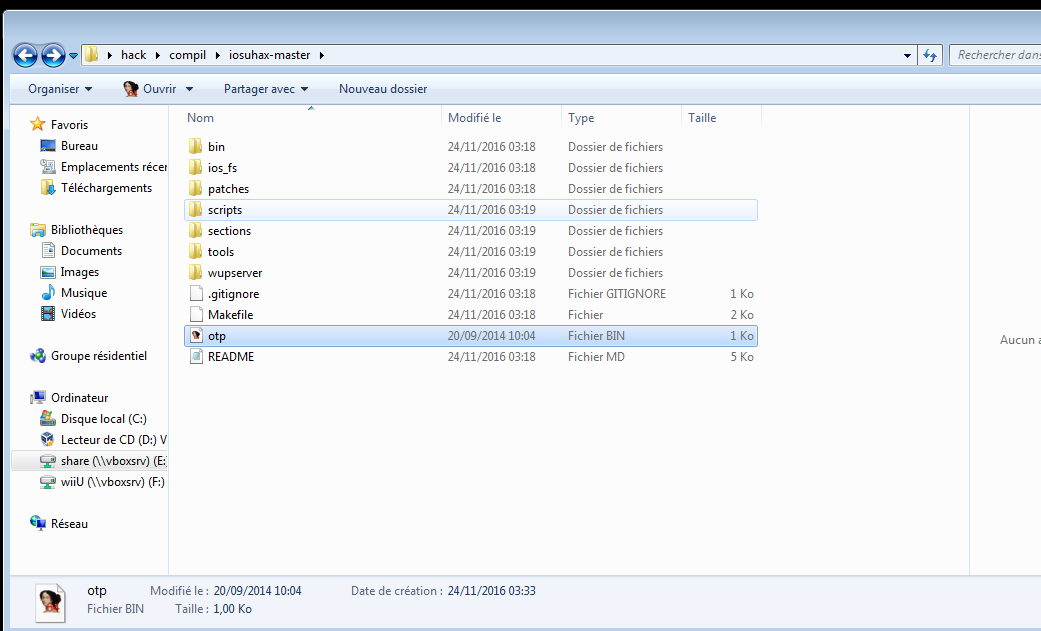The height and width of the screenshot is (631, 1041).
Task: Click the Favoris star icon
Action: coord(38,124)
